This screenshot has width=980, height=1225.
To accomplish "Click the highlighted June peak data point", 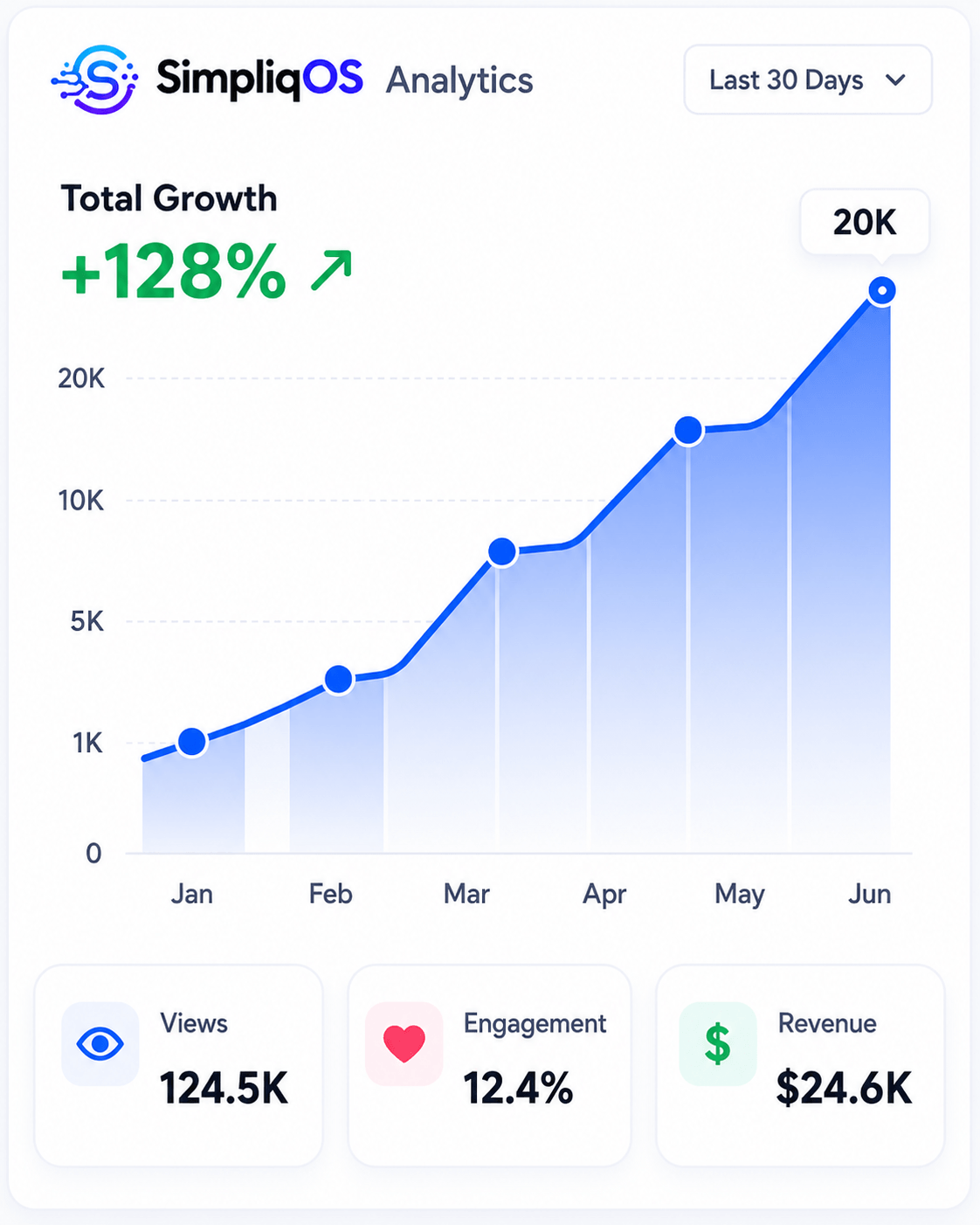I will [x=882, y=290].
